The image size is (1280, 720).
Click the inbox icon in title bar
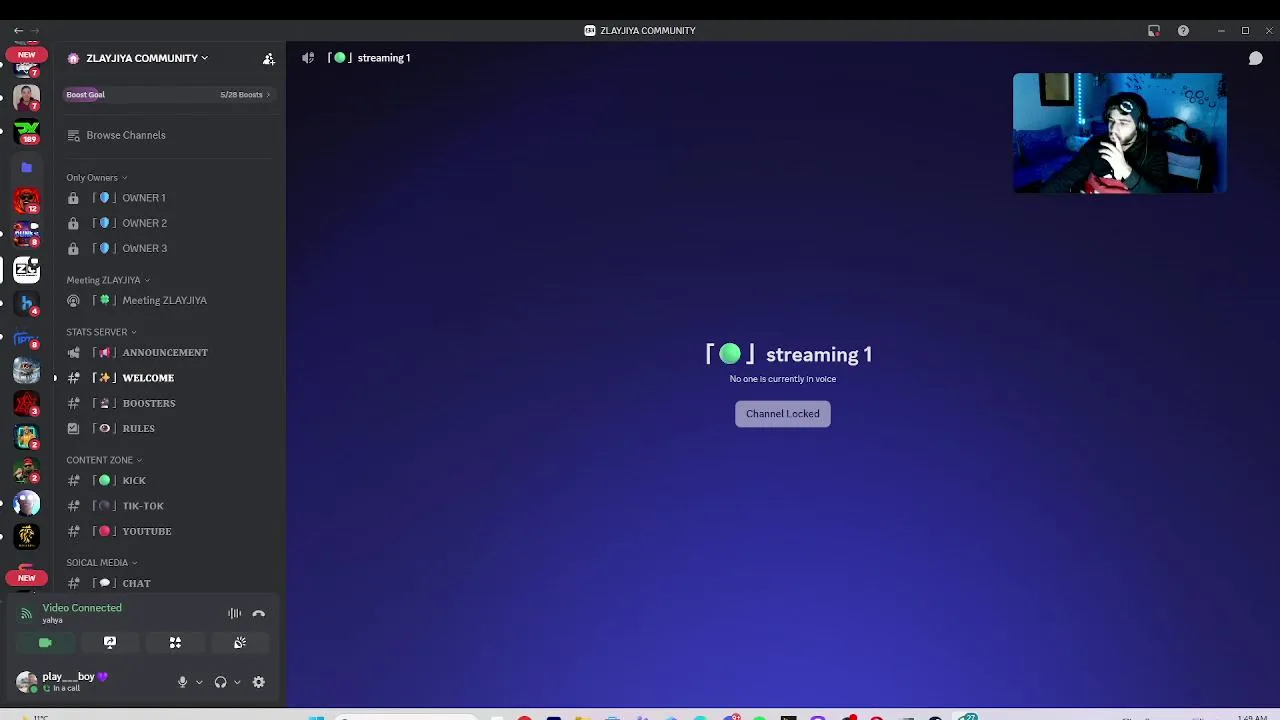(1154, 31)
